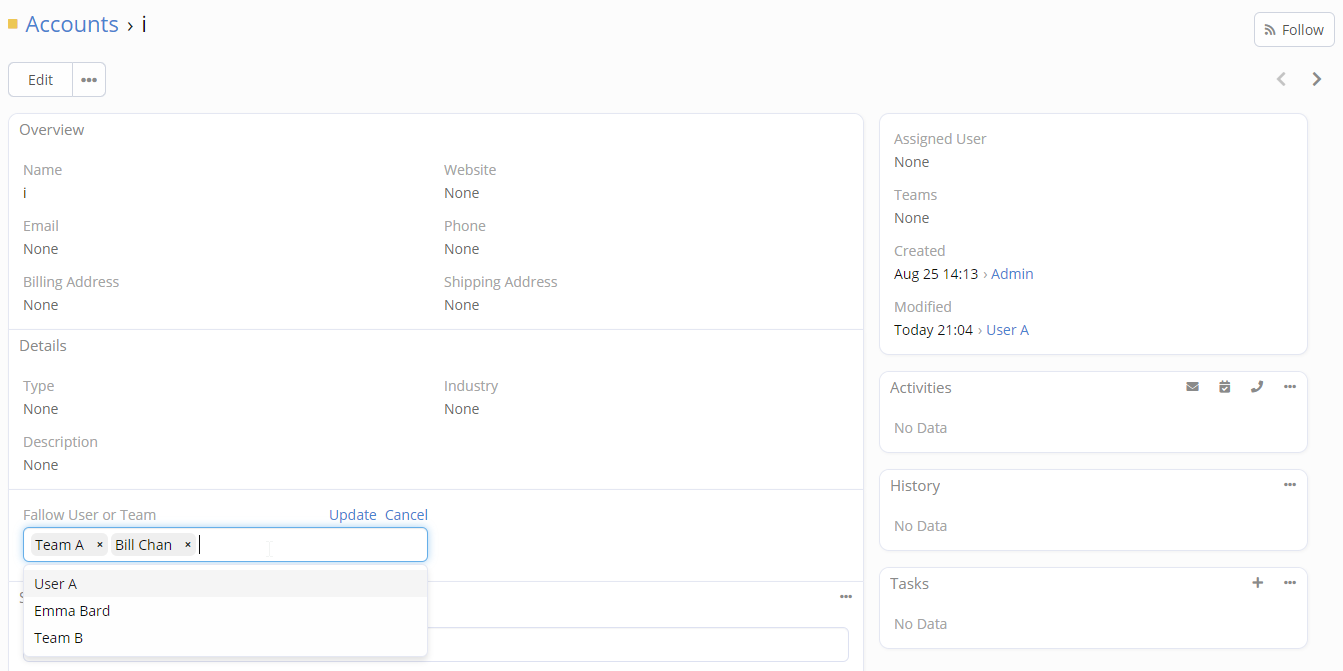Add a new task with plus icon
Screen dimensions: 1343x671
[1257, 583]
